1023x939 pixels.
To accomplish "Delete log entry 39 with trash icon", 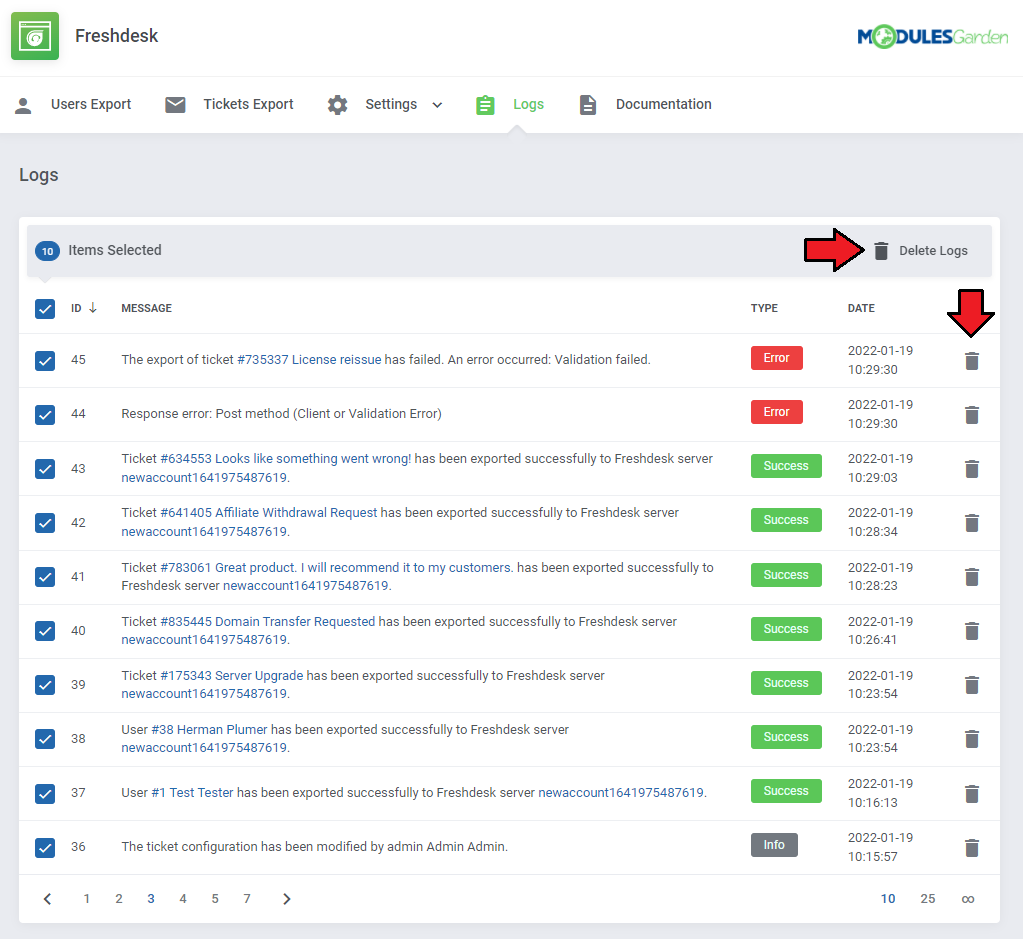I will [x=971, y=685].
